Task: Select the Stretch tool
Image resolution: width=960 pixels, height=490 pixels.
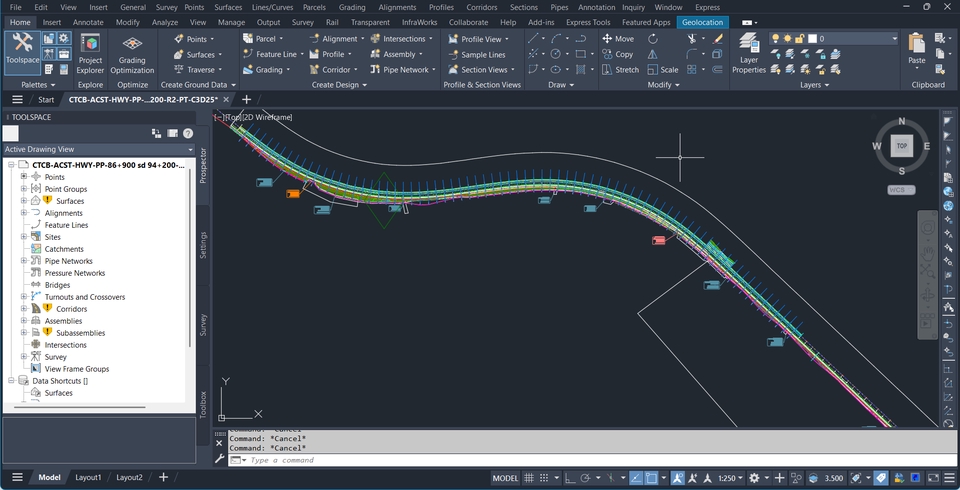Action: pos(619,70)
